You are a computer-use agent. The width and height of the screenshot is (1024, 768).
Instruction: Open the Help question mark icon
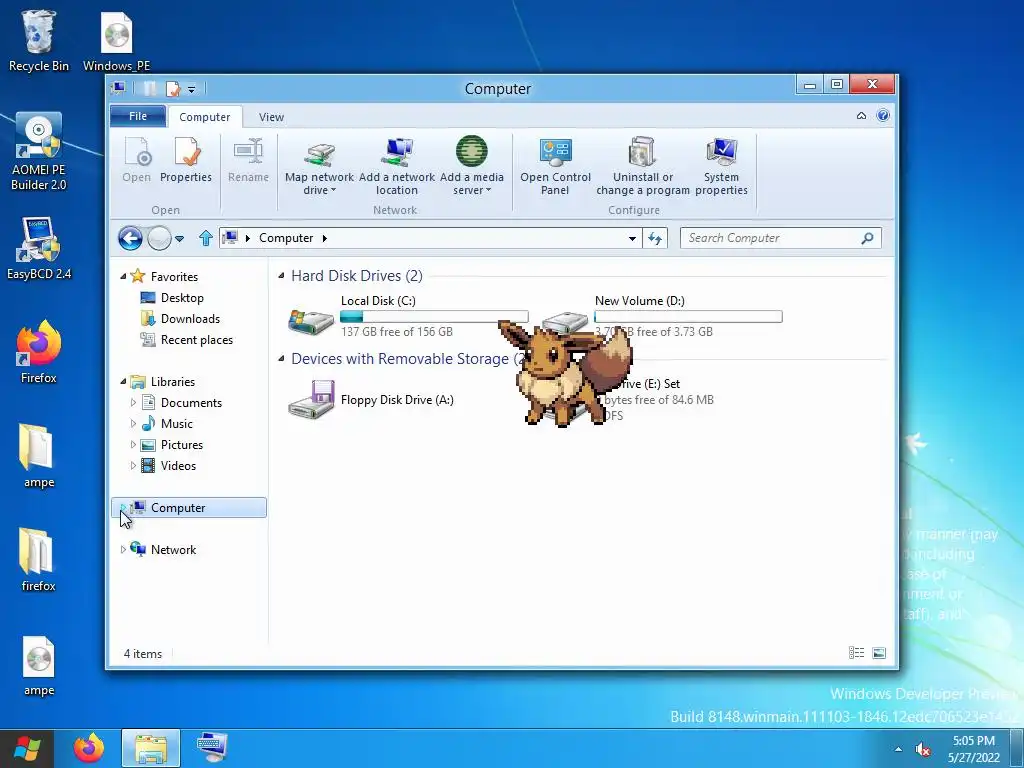(883, 116)
